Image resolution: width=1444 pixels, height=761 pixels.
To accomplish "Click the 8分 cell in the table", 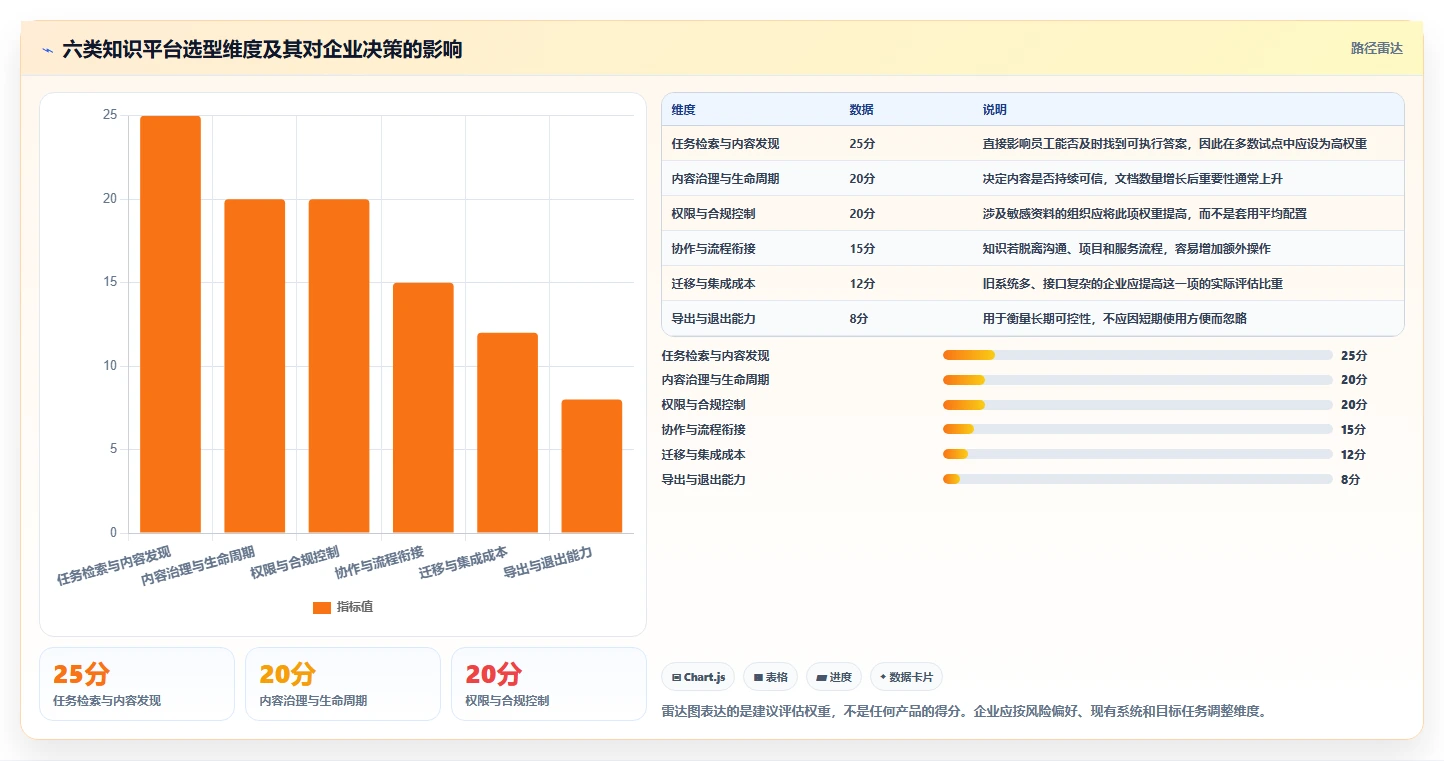I will [x=858, y=319].
